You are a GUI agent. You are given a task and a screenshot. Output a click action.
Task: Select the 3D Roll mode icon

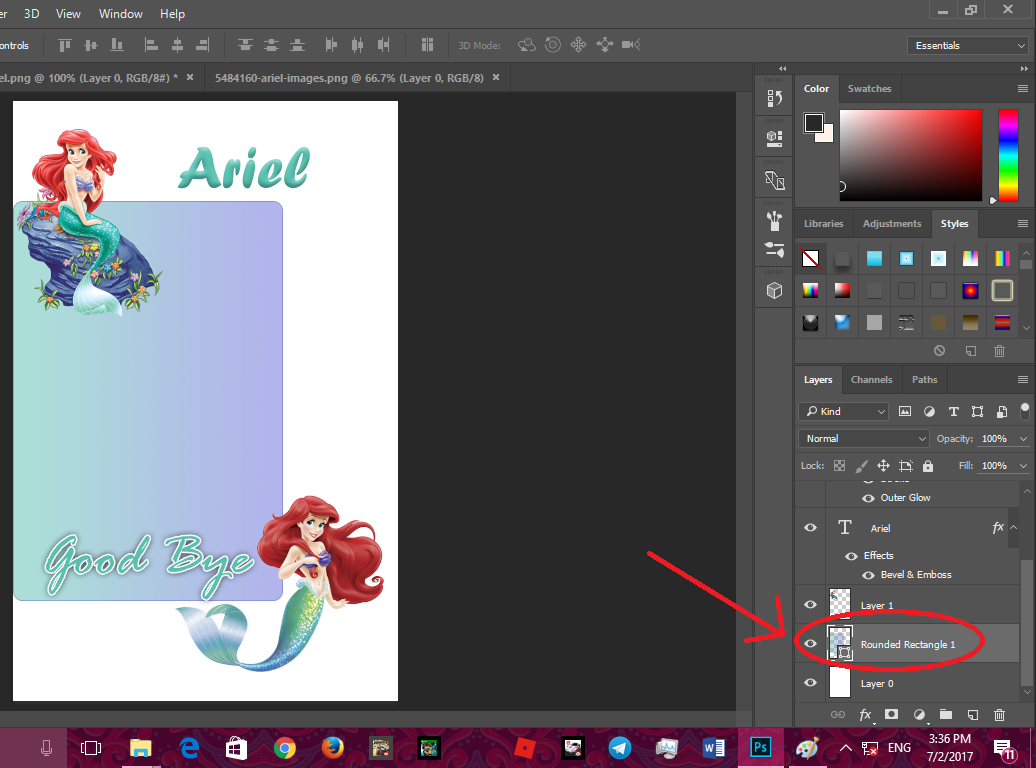[x=553, y=45]
